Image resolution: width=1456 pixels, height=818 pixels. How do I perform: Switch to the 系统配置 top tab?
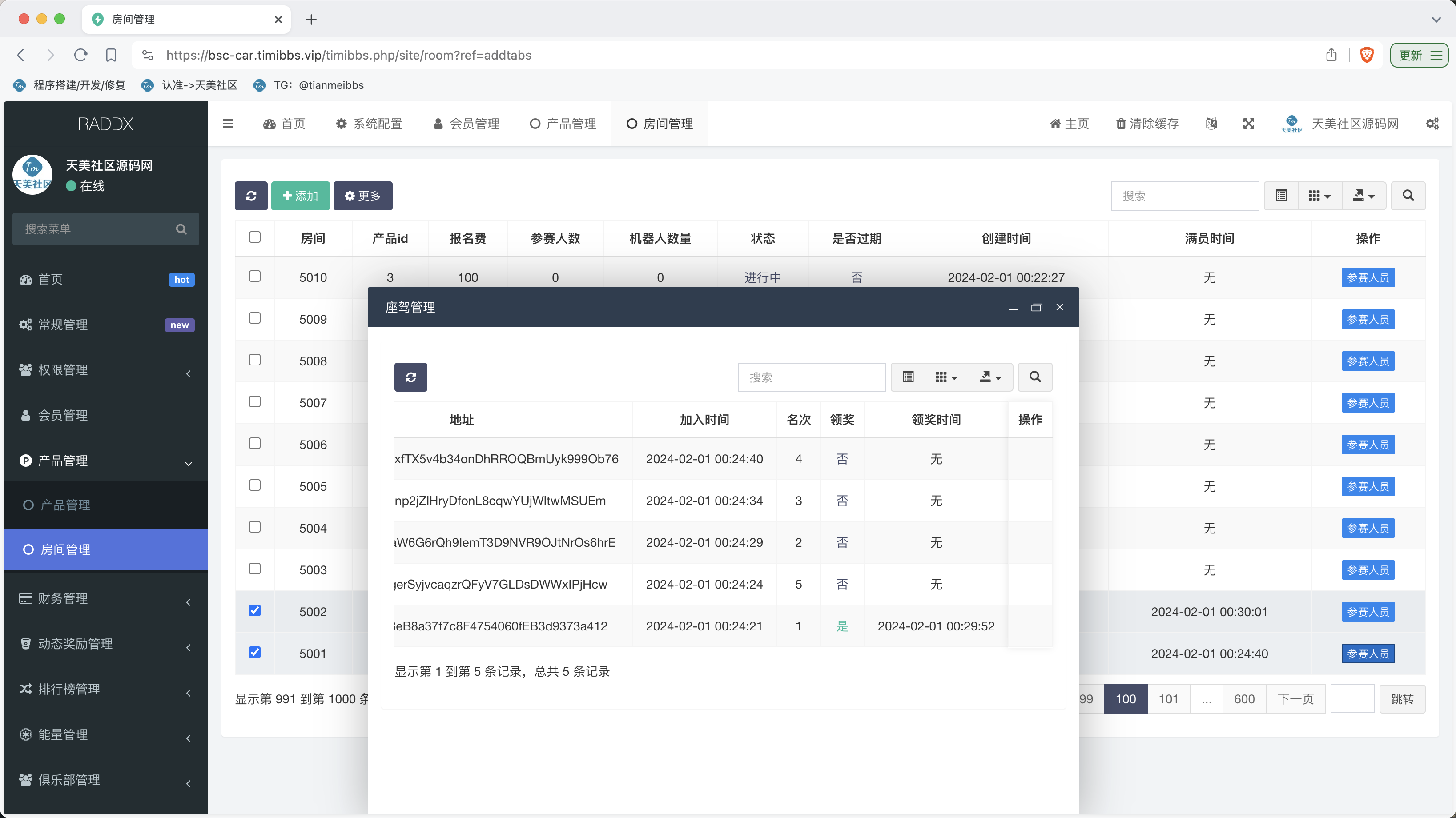coord(369,124)
